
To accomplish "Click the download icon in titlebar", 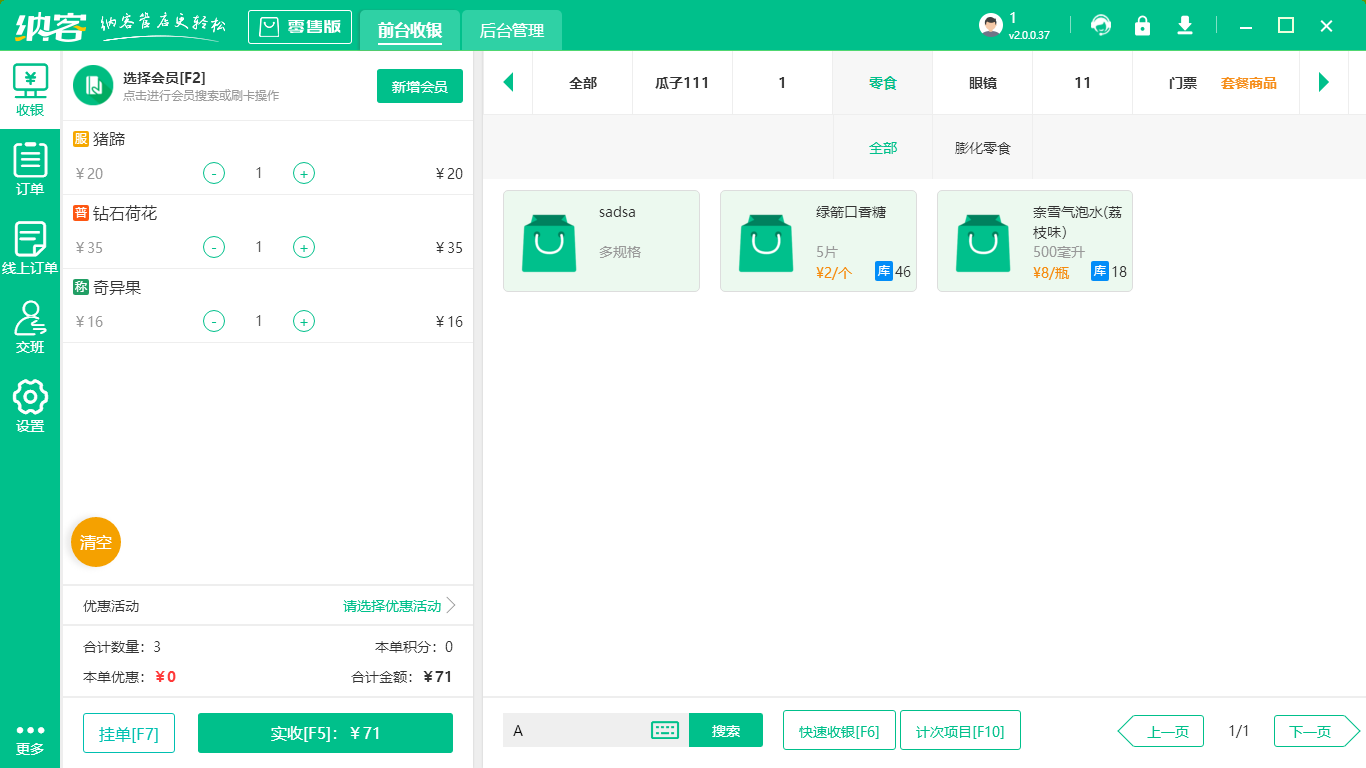I will [x=1185, y=26].
